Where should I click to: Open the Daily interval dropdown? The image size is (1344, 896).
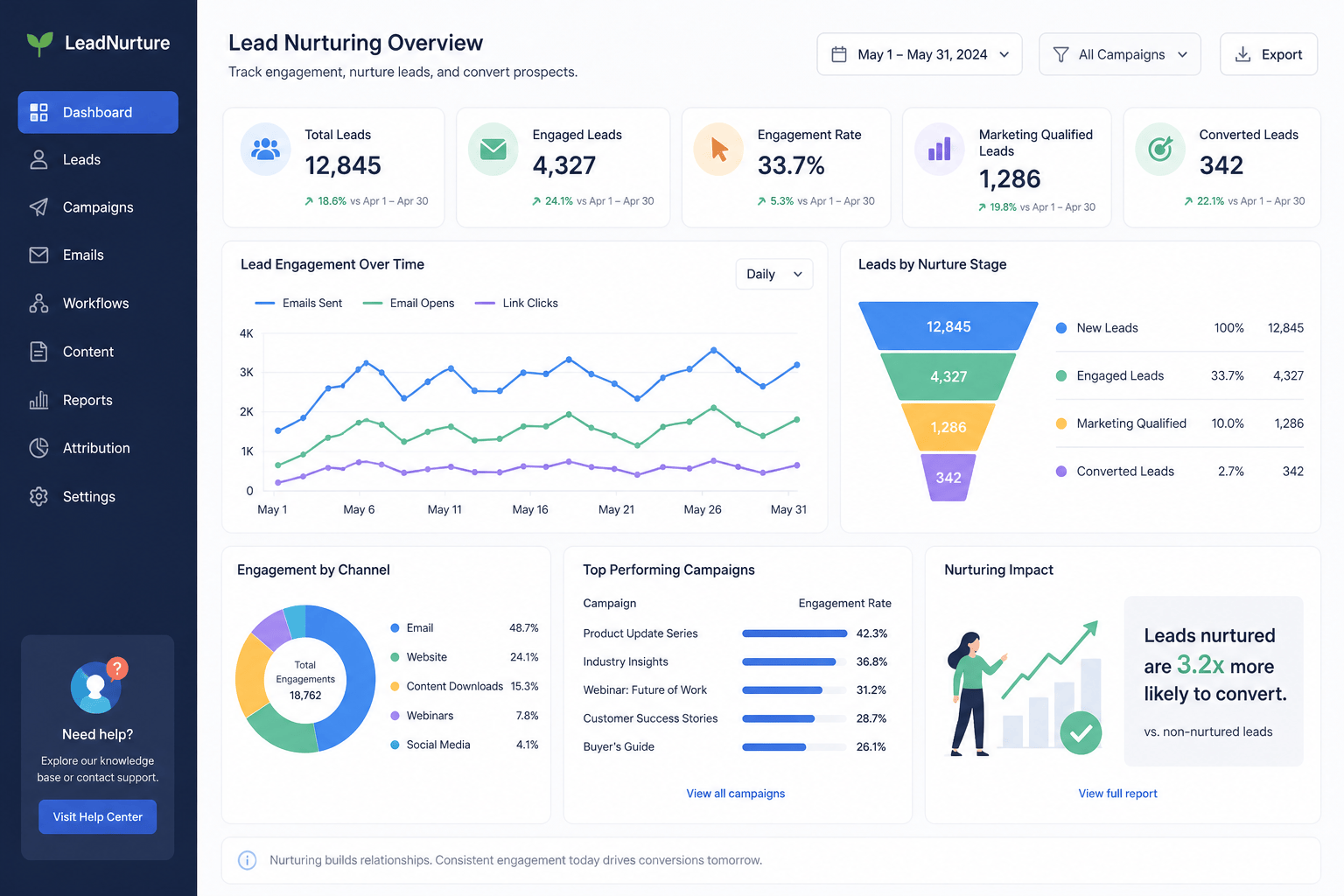tap(774, 274)
